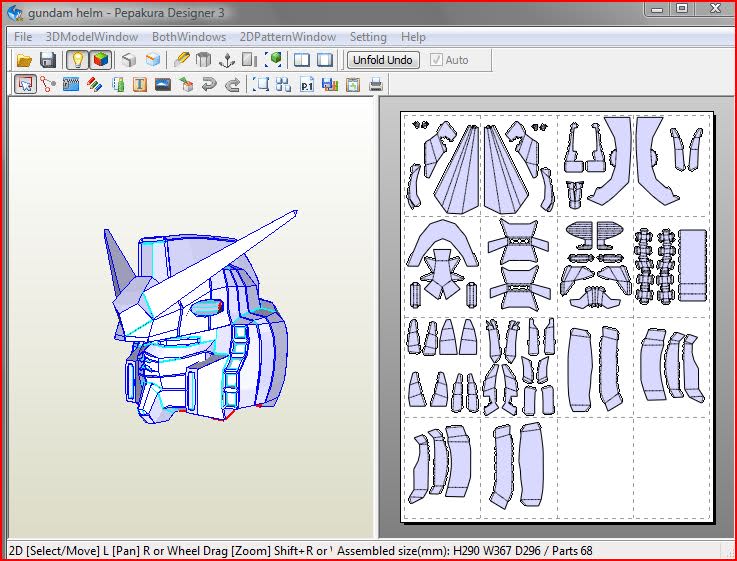Click the anchor icon in toolbar
The image size is (737, 561).
[x=226, y=60]
